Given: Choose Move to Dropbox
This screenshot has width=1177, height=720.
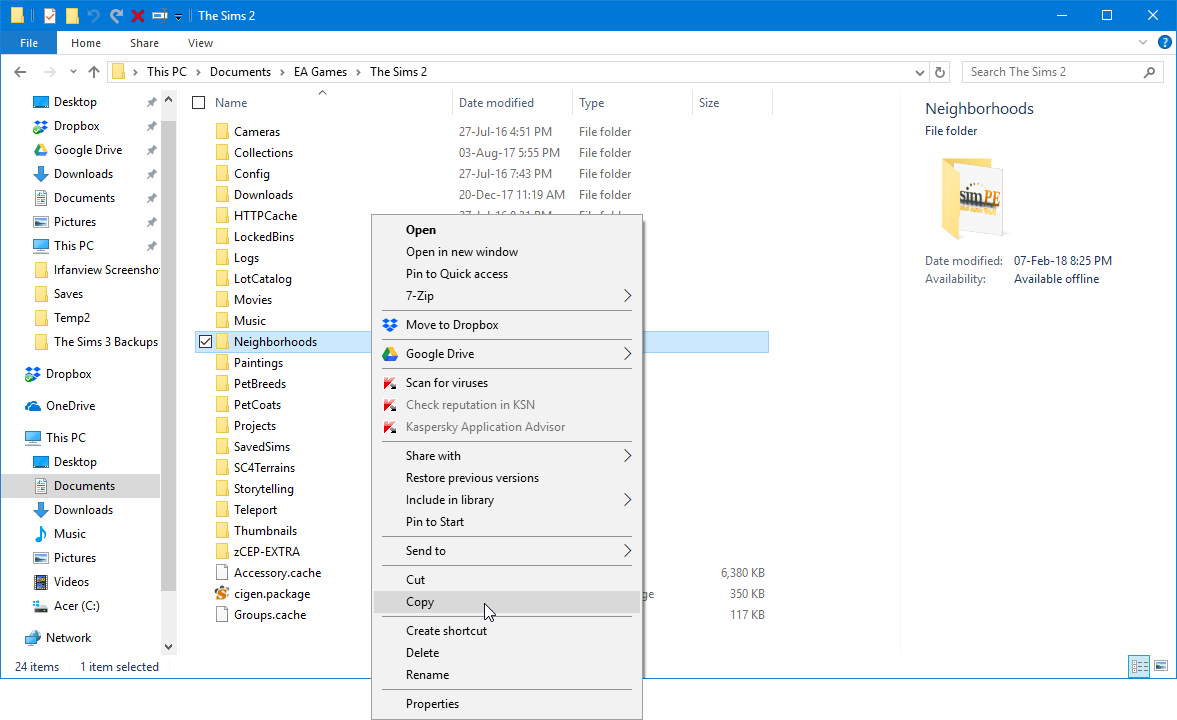Looking at the screenshot, I should tap(507, 325).
